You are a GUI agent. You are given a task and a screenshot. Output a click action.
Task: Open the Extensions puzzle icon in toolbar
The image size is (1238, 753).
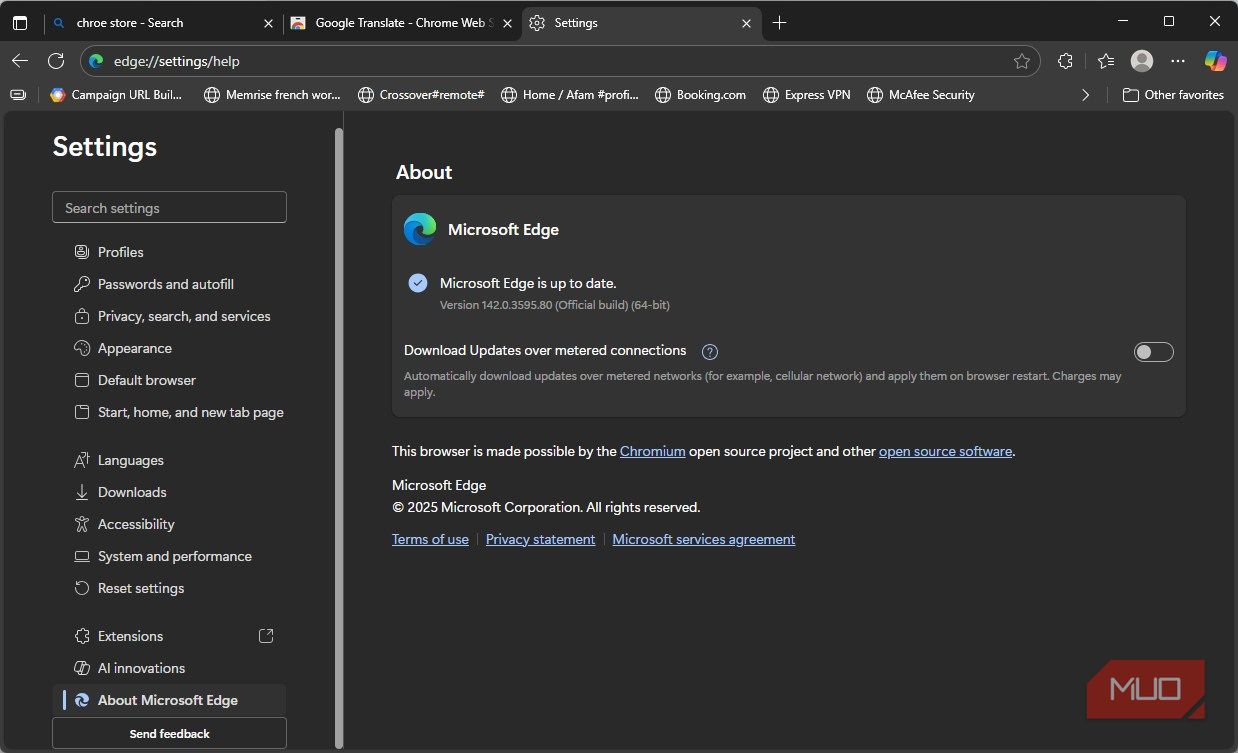coord(1065,61)
